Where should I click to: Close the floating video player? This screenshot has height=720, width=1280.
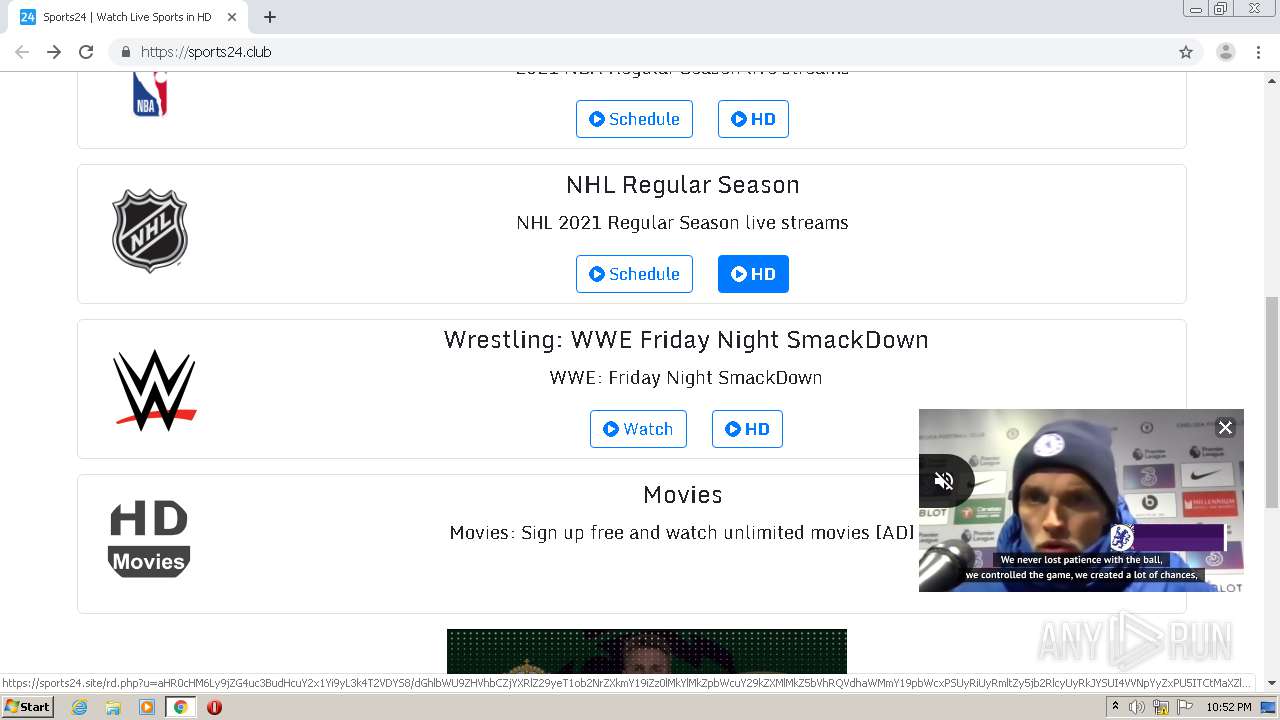click(x=1225, y=427)
